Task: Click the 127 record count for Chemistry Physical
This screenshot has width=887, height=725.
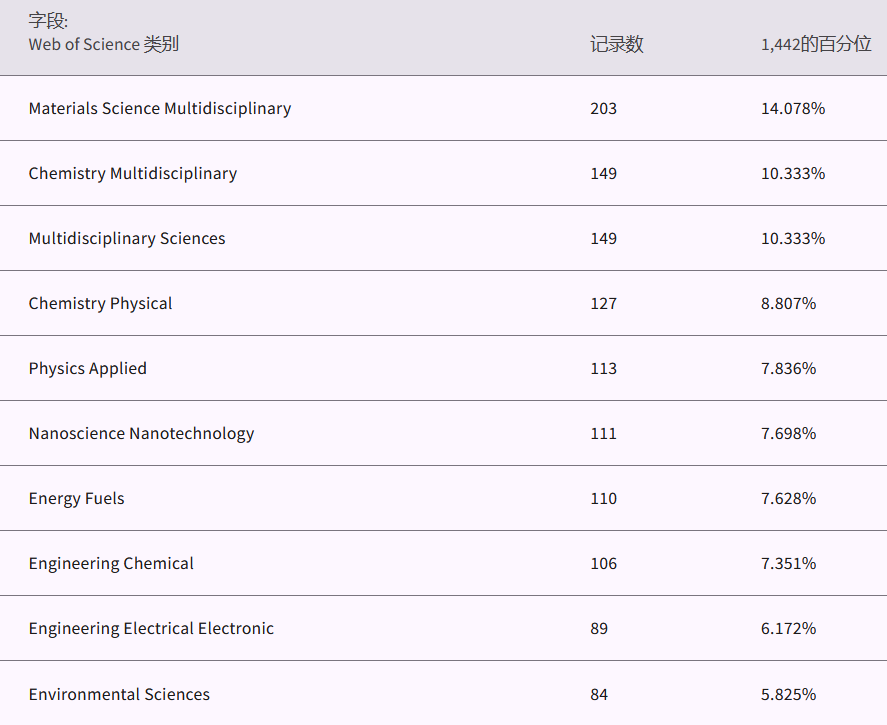Action: coord(603,303)
